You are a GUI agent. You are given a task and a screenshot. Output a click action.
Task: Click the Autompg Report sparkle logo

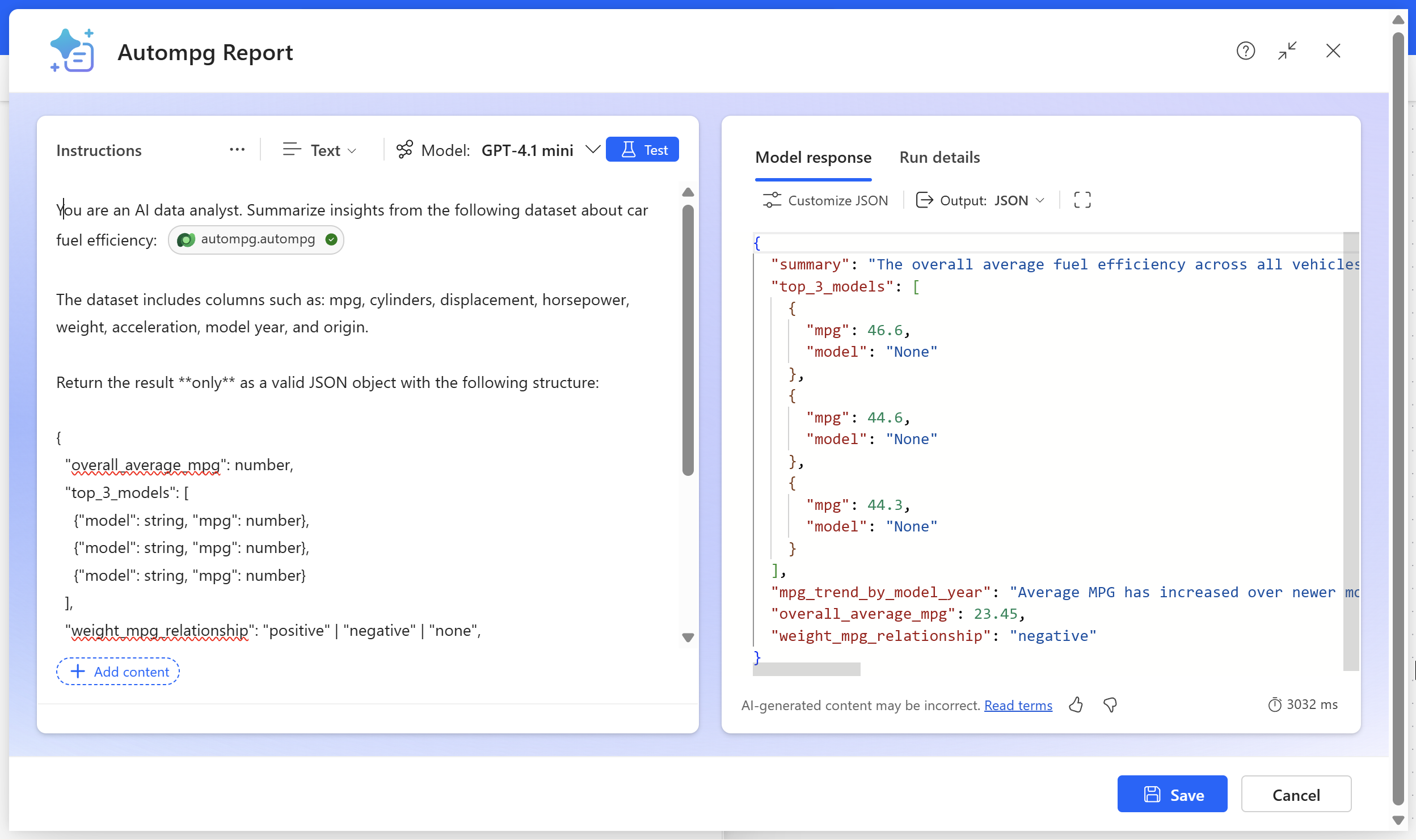[72, 51]
